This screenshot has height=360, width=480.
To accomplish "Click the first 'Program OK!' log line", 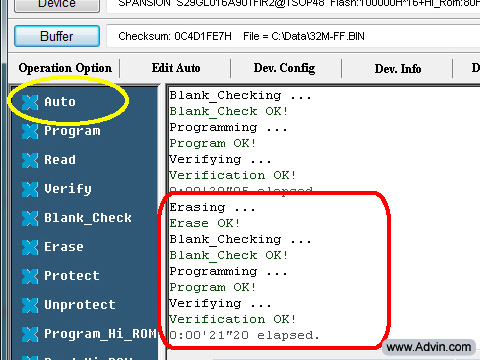I will click(x=213, y=143).
